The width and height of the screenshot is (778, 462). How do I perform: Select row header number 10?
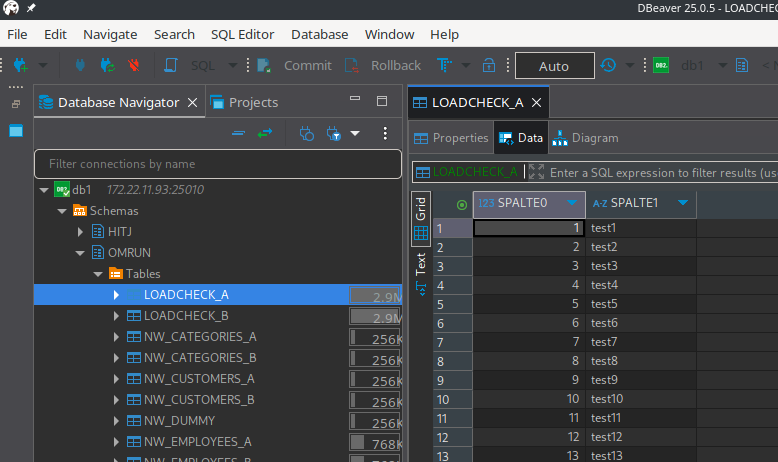coord(453,399)
